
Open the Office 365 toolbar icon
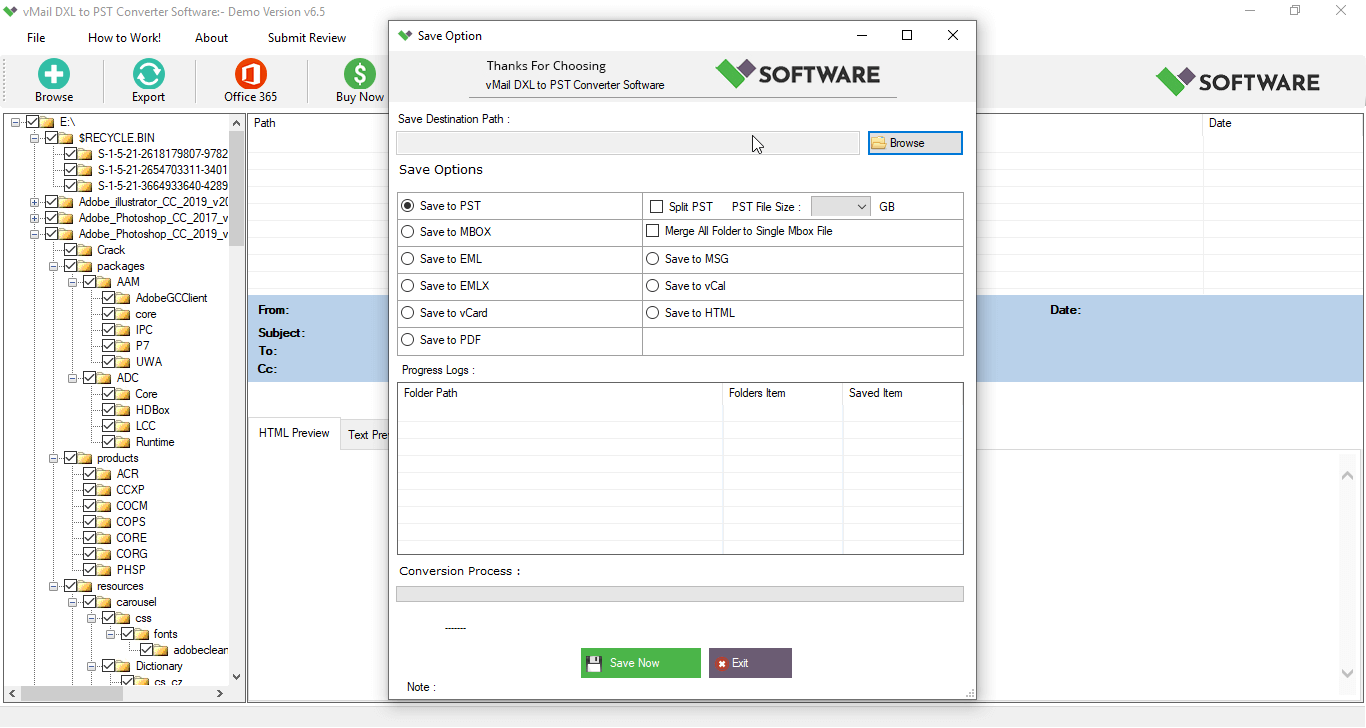coord(251,74)
